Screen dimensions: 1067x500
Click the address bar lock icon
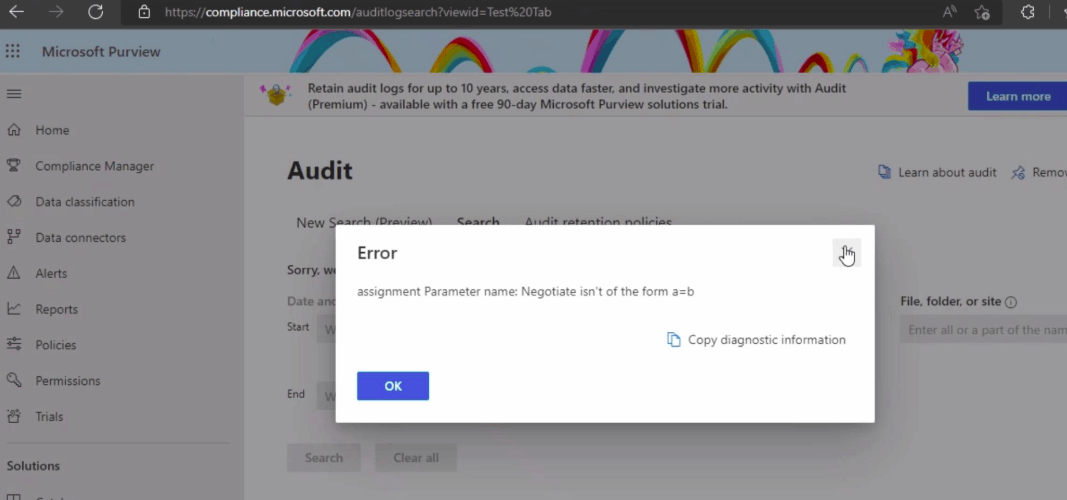(x=144, y=12)
